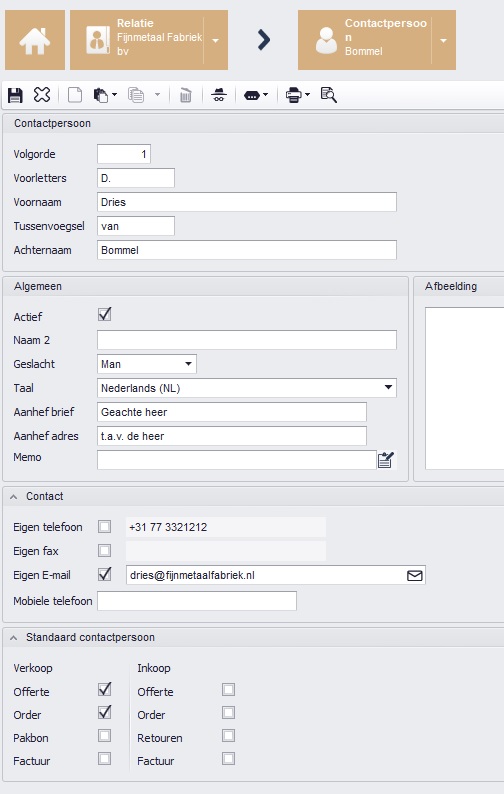The height and width of the screenshot is (794, 504).
Task: Open the search magnifier document icon
Action: coord(329,95)
